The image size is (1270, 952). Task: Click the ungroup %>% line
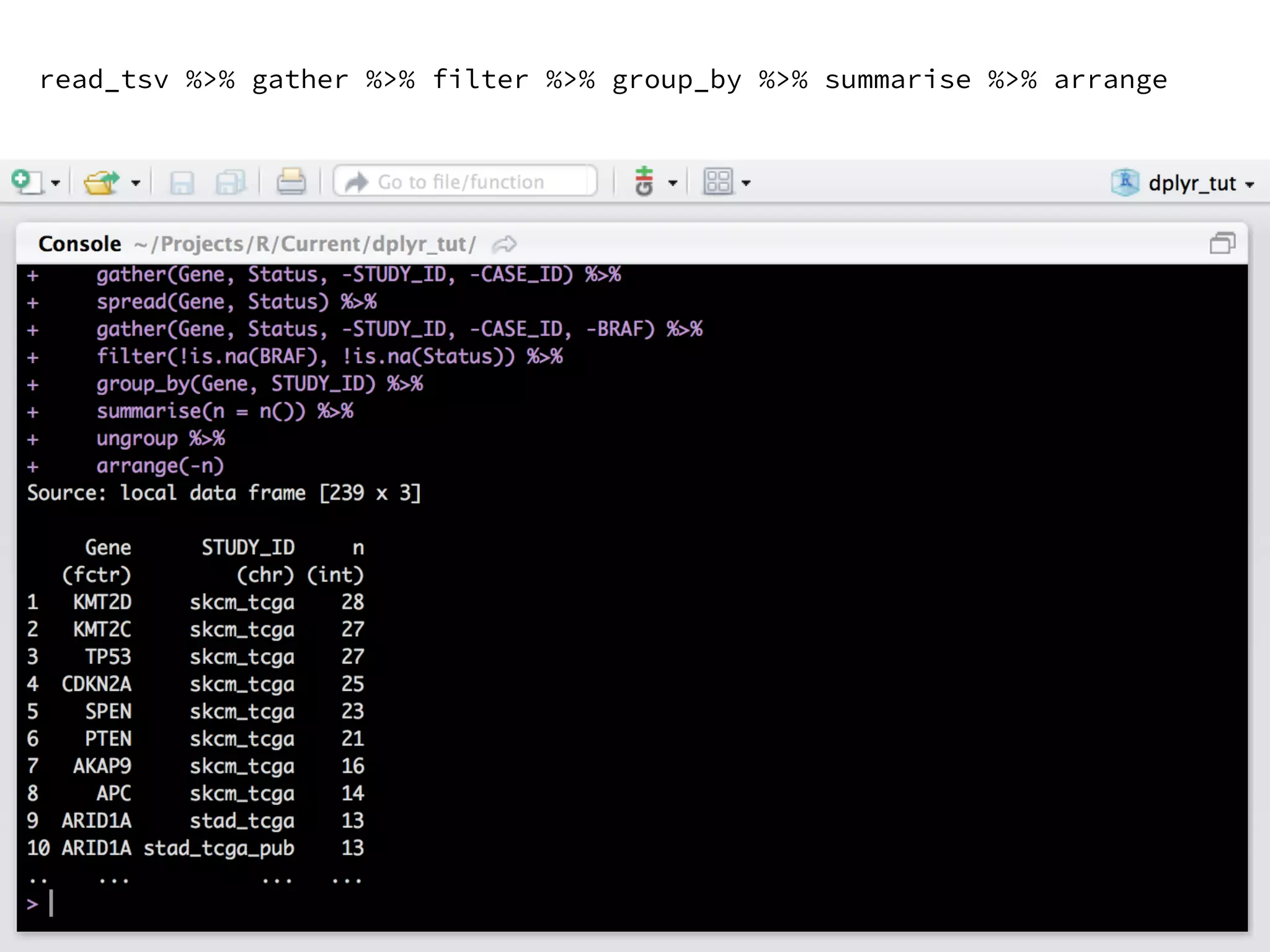pos(160,439)
